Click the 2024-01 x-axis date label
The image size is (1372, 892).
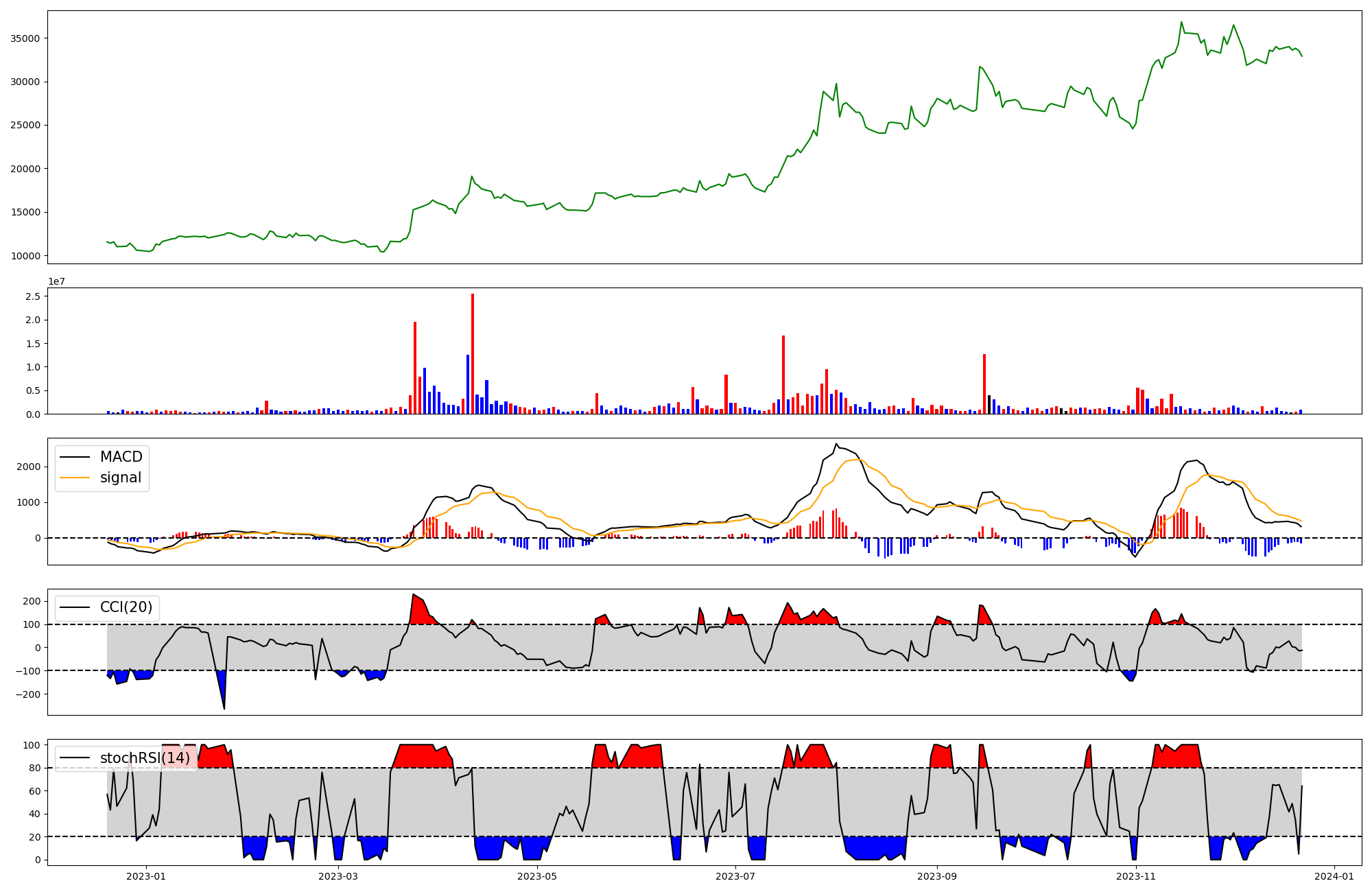[1334, 876]
